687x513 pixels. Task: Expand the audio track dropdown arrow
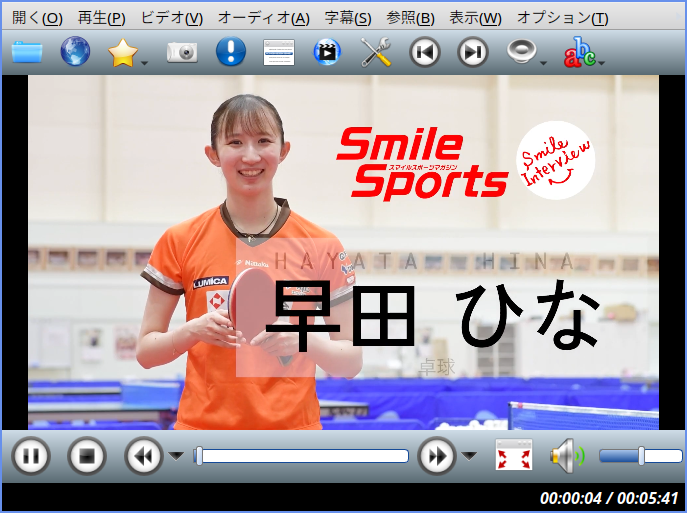(x=544, y=63)
